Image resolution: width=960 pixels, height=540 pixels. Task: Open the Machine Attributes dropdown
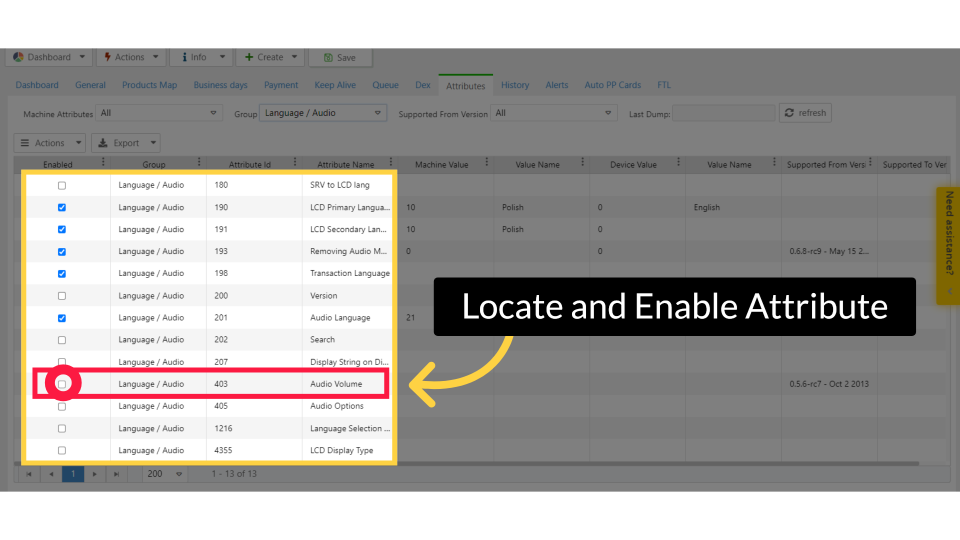[x=213, y=113]
